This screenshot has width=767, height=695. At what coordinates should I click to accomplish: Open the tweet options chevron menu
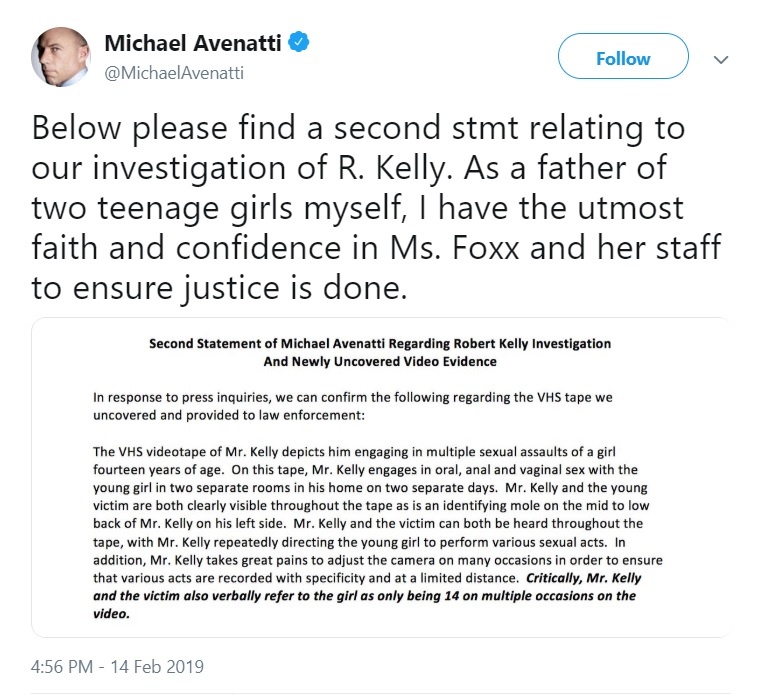point(720,59)
